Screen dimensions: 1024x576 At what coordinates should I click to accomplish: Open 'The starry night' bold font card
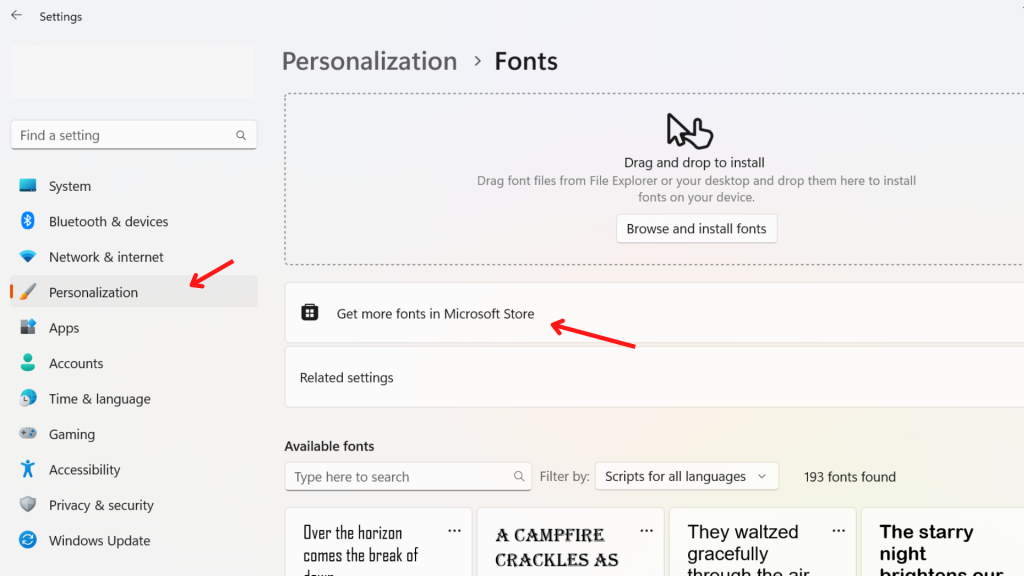pos(942,543)
